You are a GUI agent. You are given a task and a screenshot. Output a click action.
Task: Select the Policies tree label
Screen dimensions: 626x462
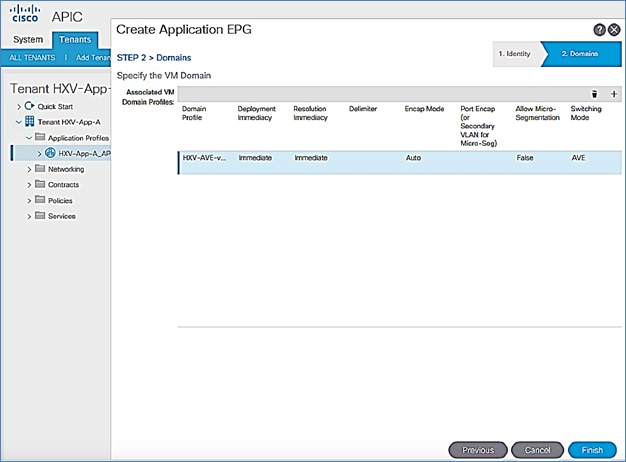(x=60, y=201)
